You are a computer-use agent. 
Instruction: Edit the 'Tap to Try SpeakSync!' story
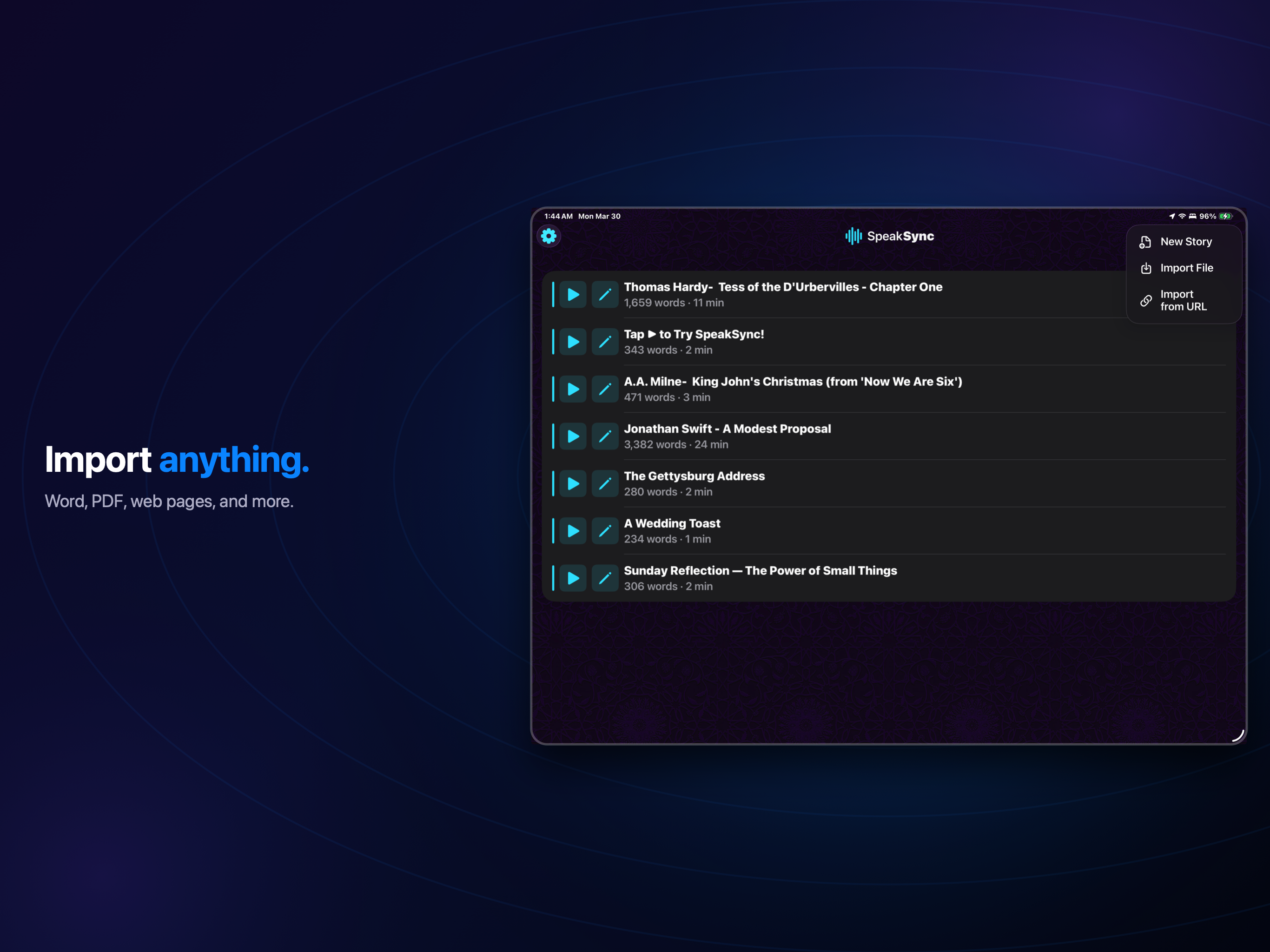pos(605,342)
